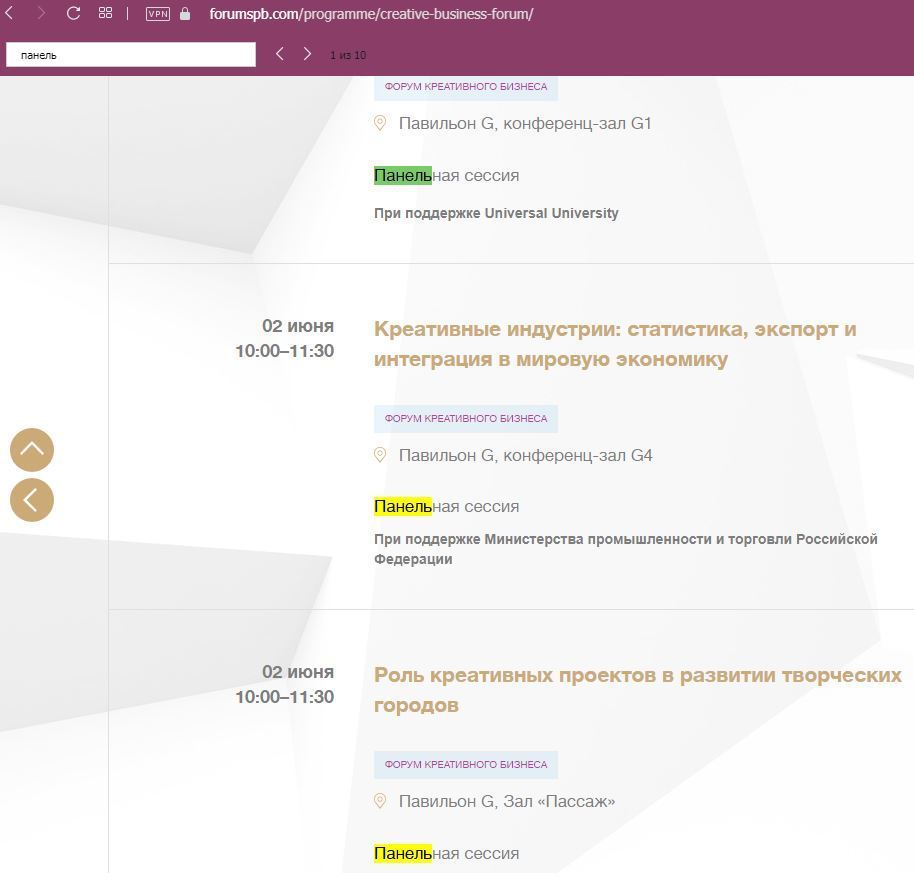Click location pin beside Зал «Пассаж»
914x873 pixels.
pyautogui.click(x=380, y=801)
